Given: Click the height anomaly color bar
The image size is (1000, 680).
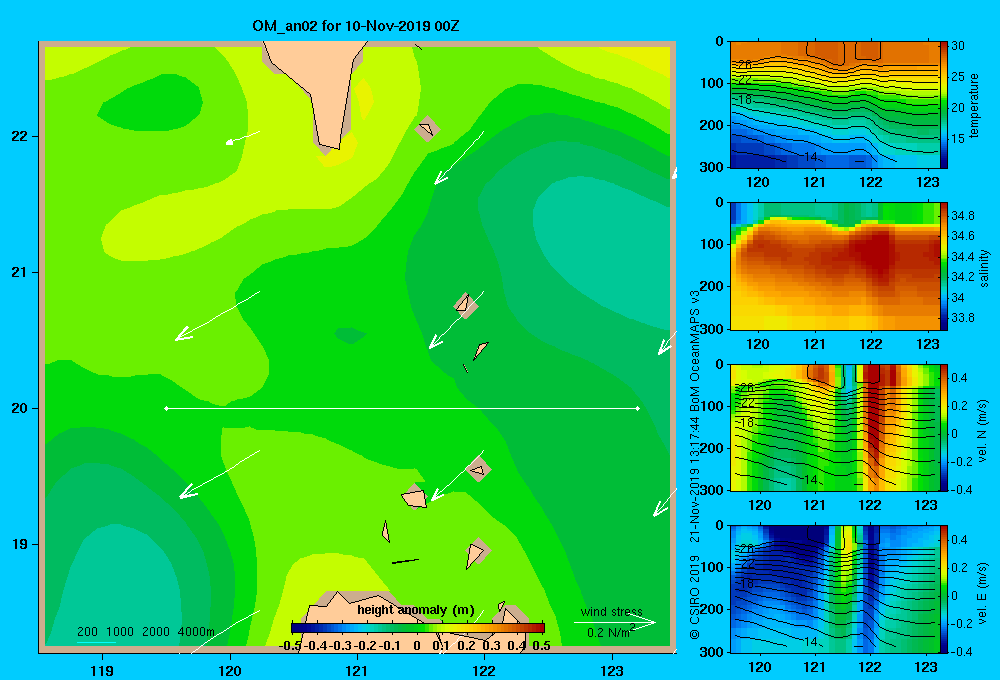Looking at the screenshot, I should 418,627.
